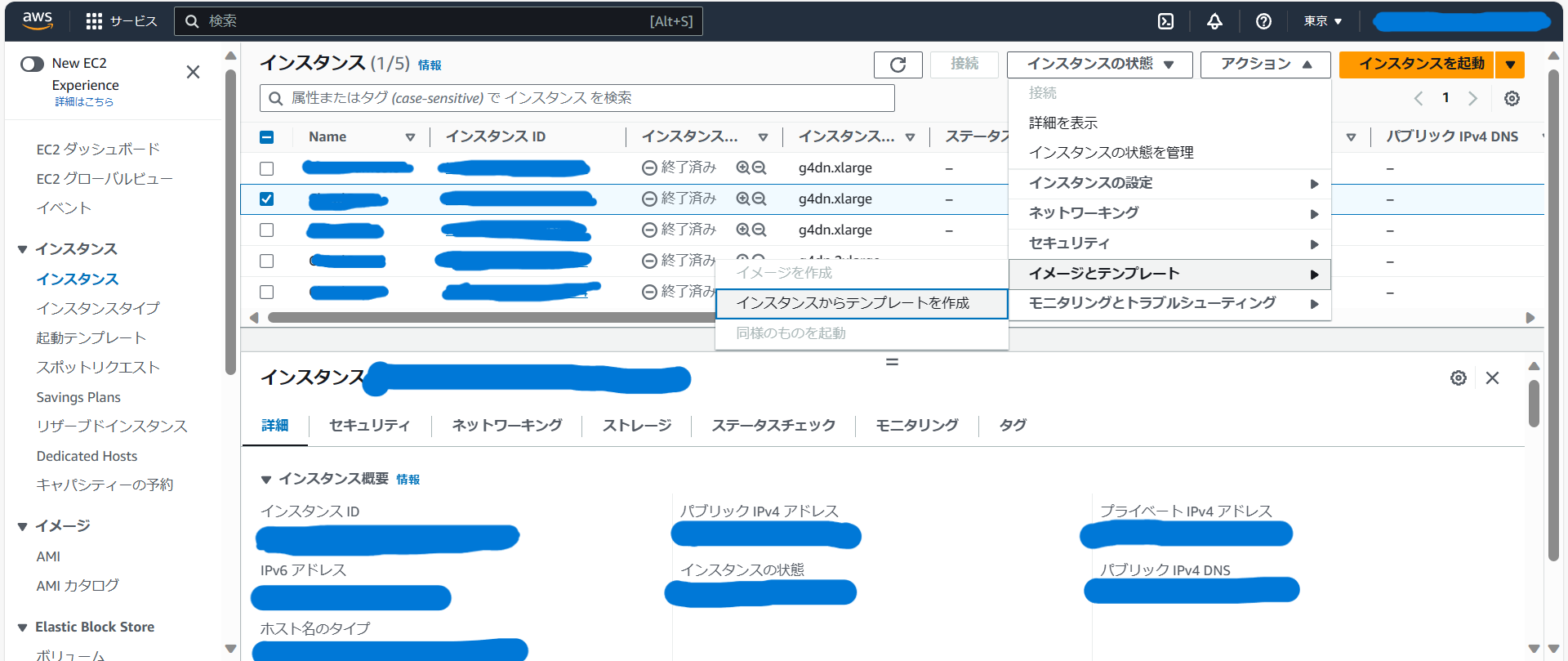Open table preferences gear icon
This screenshot has height=661, width=1568.
[x=1512, y=98]
